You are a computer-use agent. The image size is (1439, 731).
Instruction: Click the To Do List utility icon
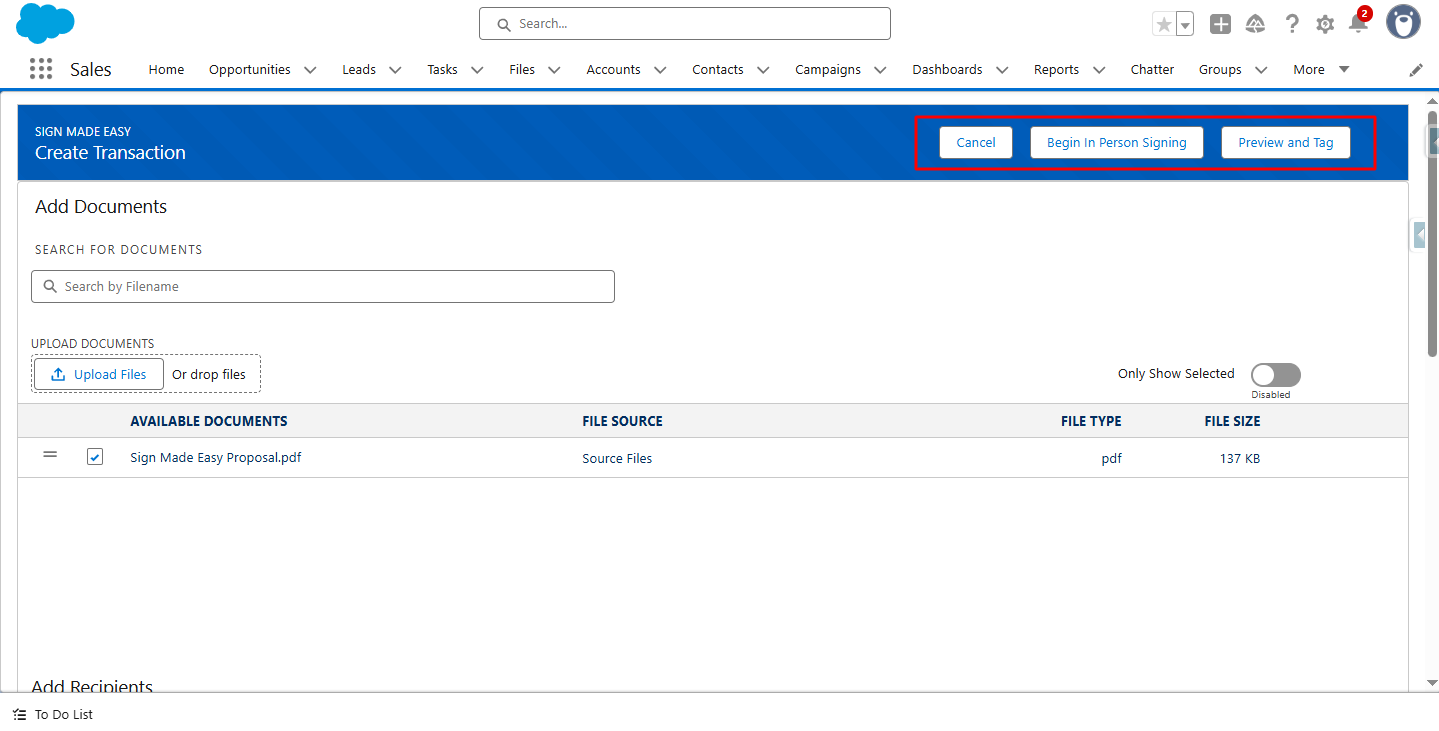[20, 715]
